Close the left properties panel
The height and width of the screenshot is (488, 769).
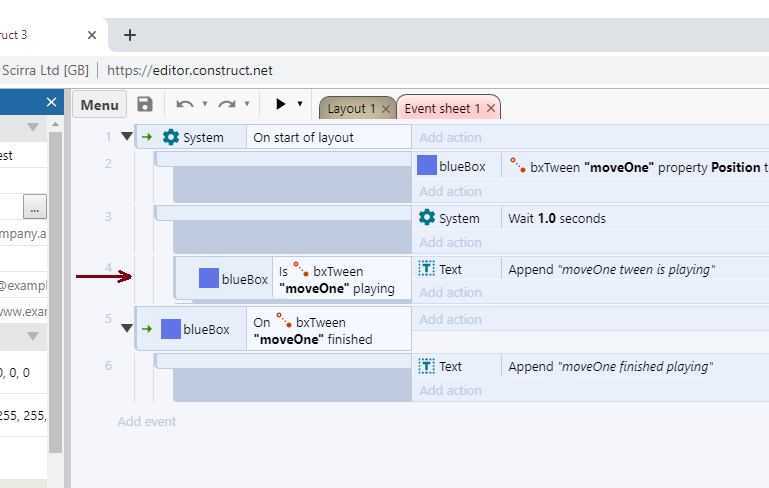pos(51,102)
